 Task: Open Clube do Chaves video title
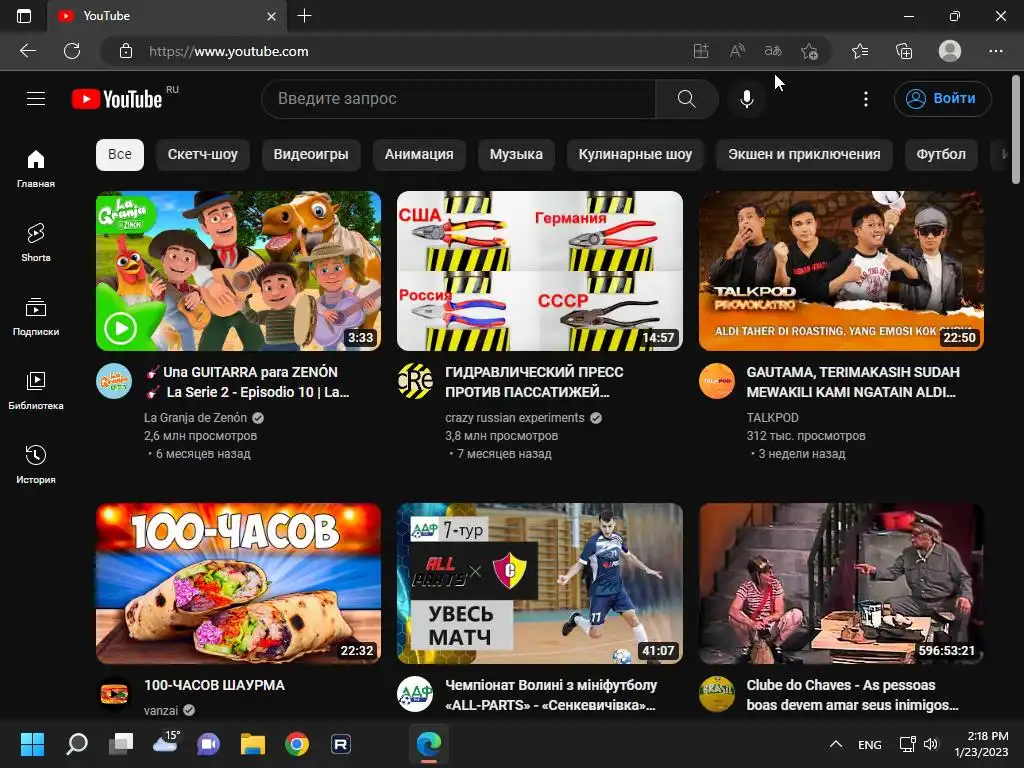(852, 695)
